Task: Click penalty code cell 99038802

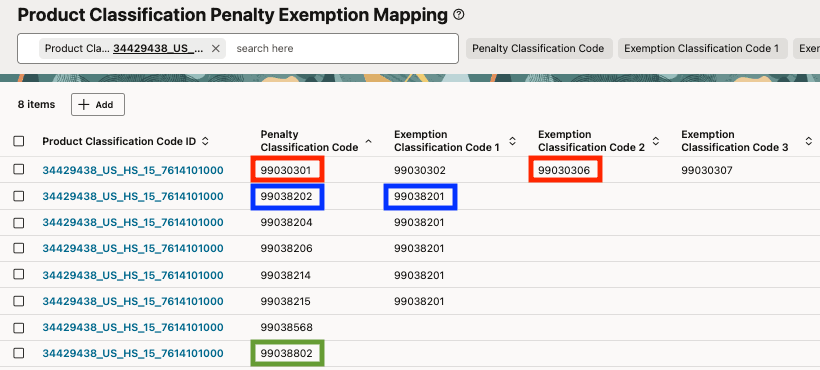Action: click(287, 353)
